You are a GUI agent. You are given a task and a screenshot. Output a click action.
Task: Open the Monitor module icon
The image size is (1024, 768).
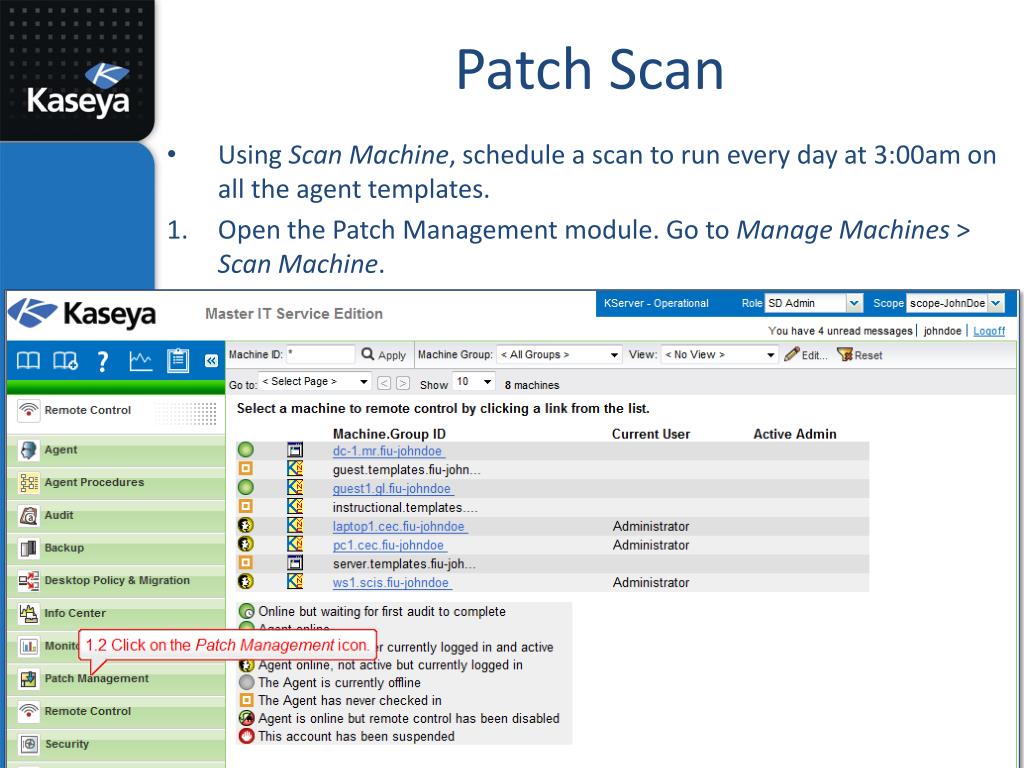coord(28,646)
